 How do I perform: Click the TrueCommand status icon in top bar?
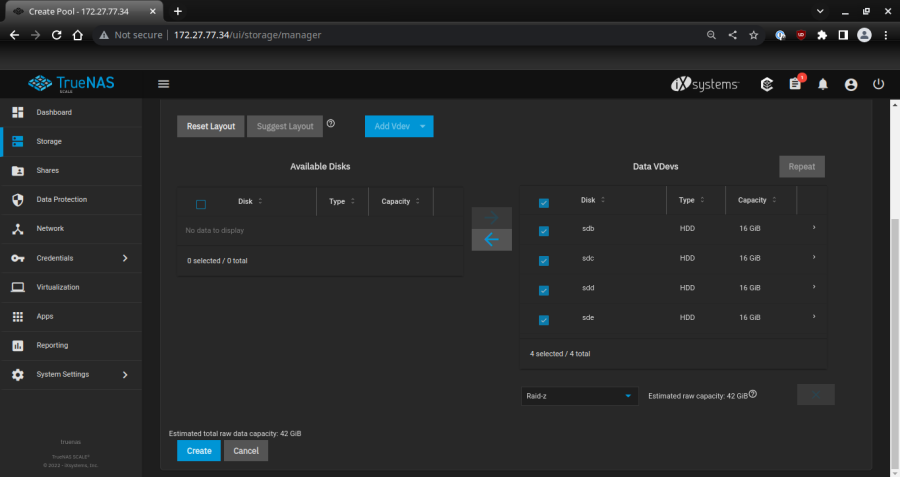[767, 84]
